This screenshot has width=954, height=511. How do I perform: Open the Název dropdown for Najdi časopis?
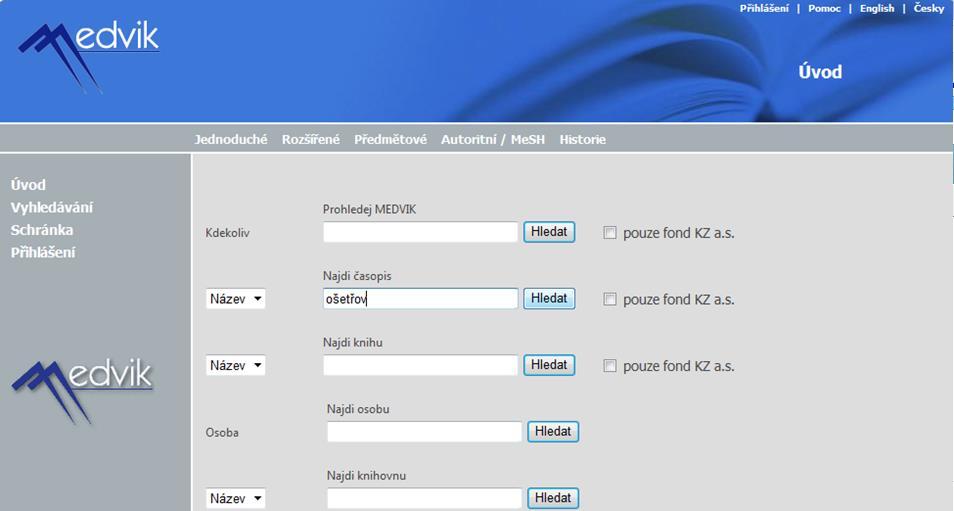click(x=235, y=299)
